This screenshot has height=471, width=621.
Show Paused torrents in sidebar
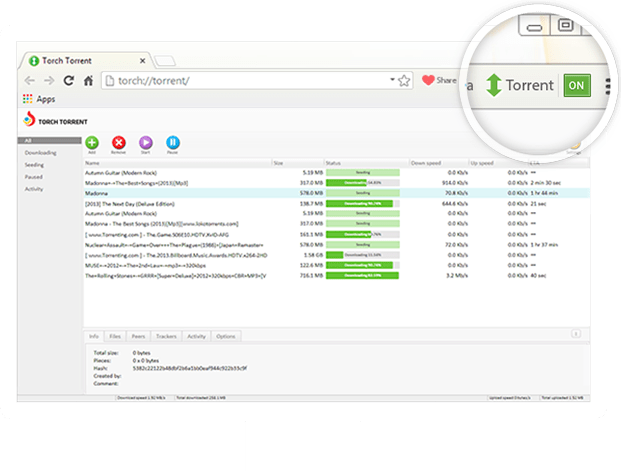tap(34, 177)
